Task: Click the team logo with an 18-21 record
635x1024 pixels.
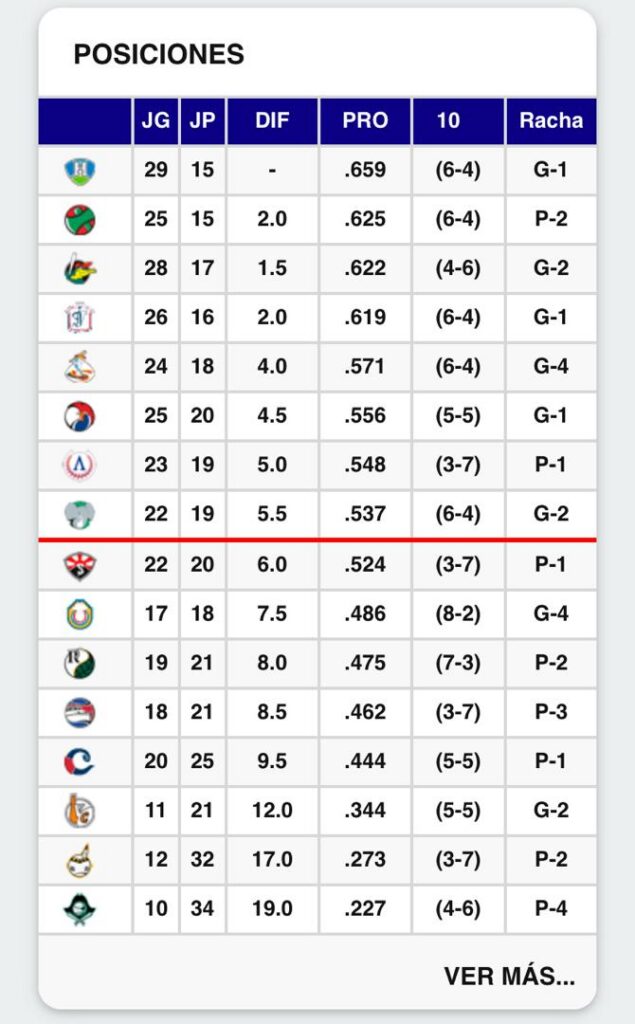Action: [80, 713]
